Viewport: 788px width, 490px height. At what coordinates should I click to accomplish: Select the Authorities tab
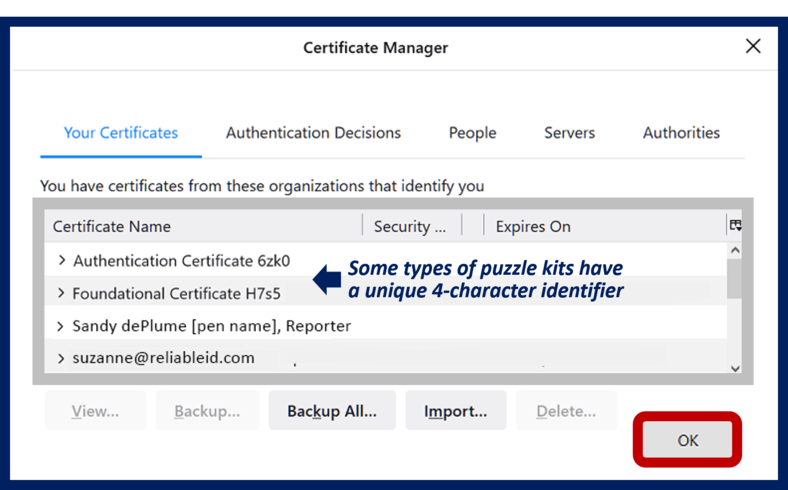[x=681, y=133]
